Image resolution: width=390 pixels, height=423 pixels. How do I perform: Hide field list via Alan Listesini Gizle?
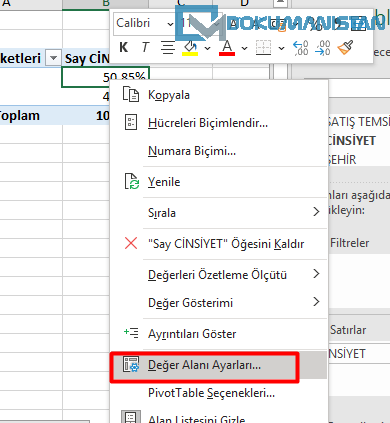tap(219, 417)
